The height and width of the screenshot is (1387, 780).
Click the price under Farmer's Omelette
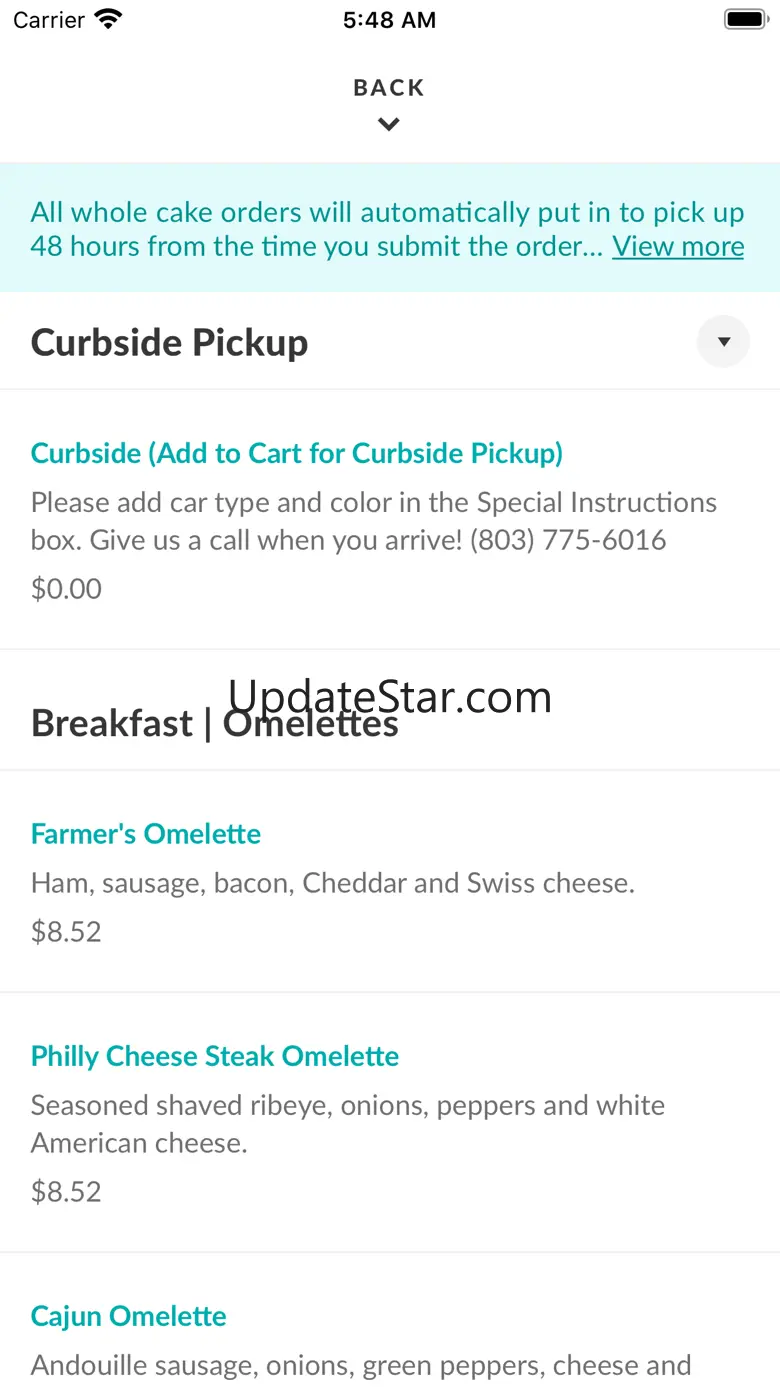click(x=66, y=932)
